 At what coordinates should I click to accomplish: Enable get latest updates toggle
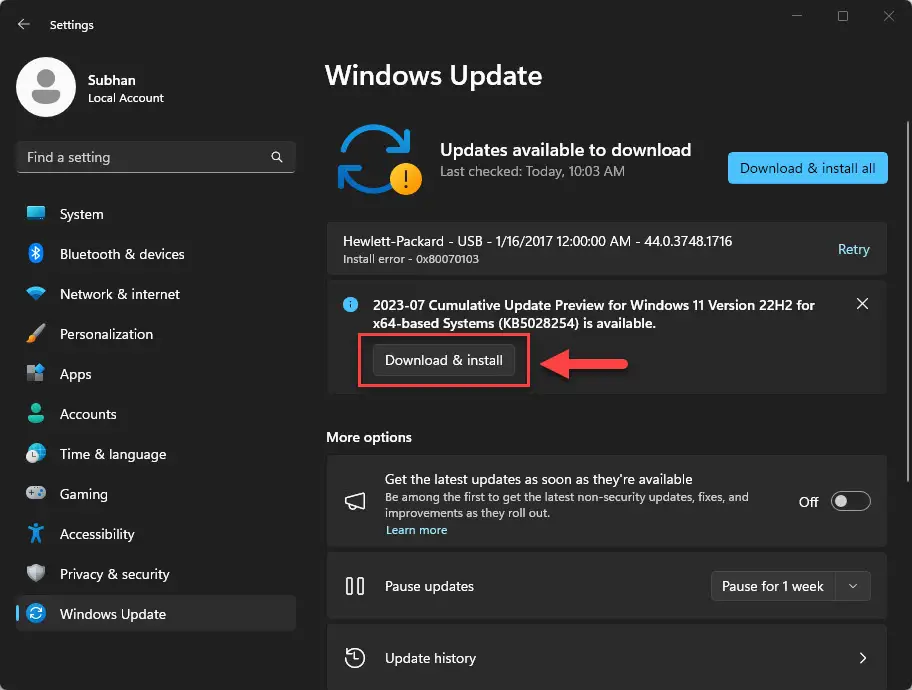pyautogui.click(x=849, y=502)
